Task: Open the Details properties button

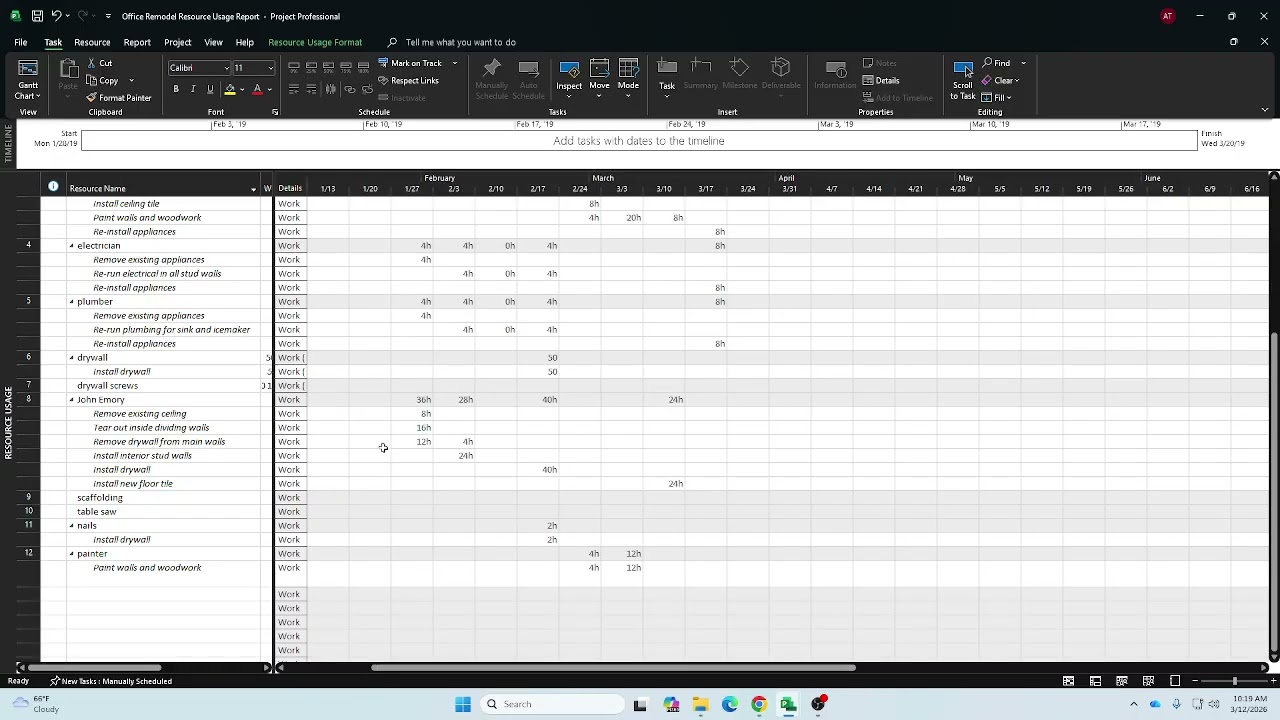Action: point(881,80)
